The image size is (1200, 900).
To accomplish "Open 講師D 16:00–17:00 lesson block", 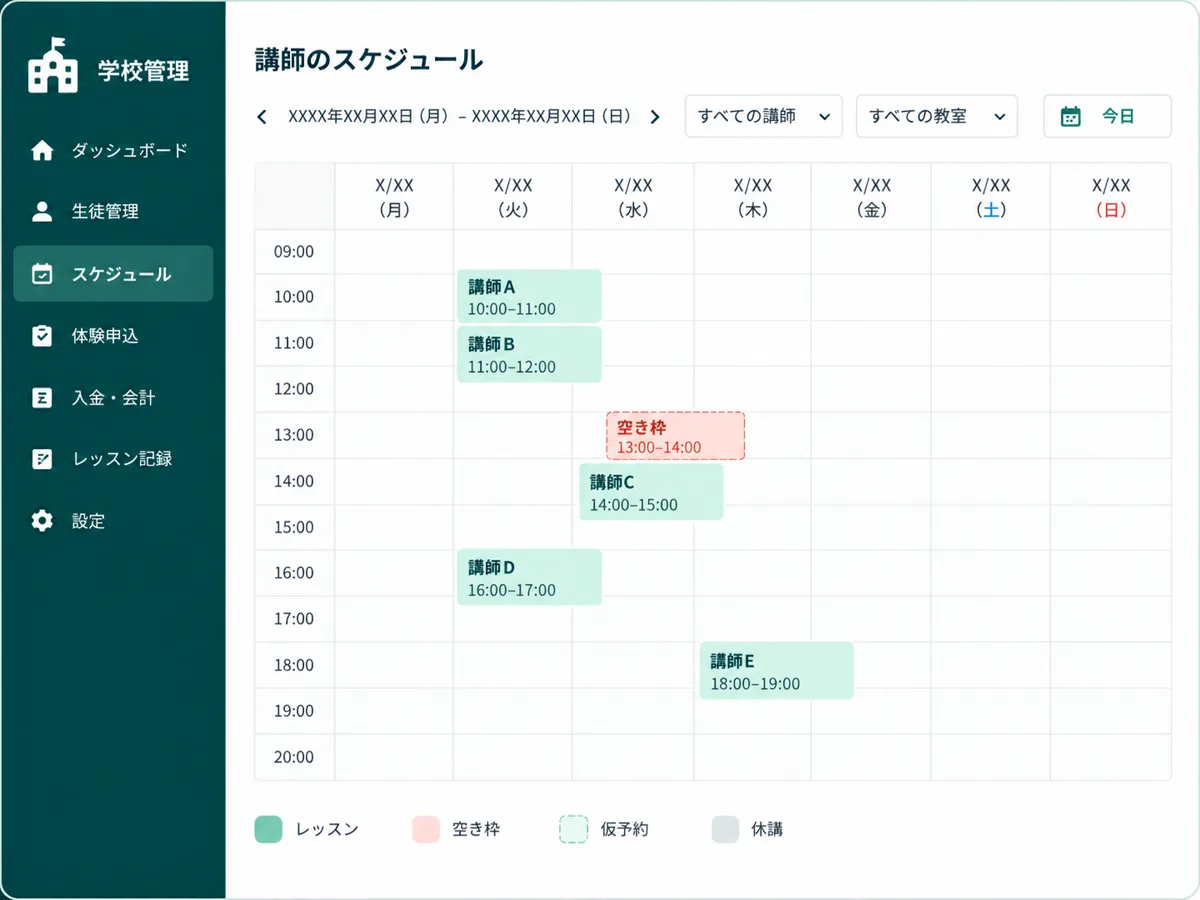I will [529, 578].
